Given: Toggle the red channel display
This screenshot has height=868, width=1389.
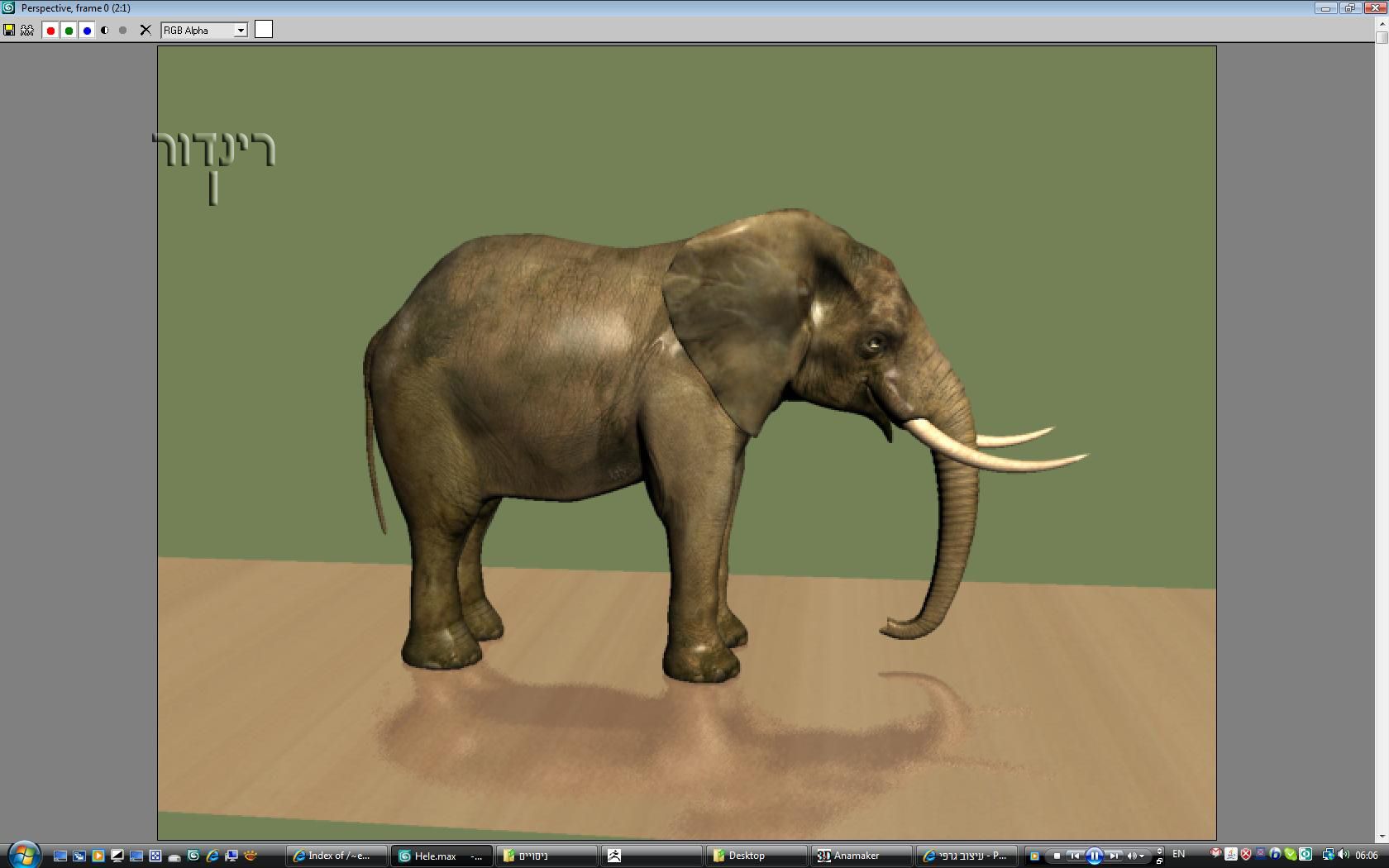Looking at the screenshot, I should (x=50, y=31).
